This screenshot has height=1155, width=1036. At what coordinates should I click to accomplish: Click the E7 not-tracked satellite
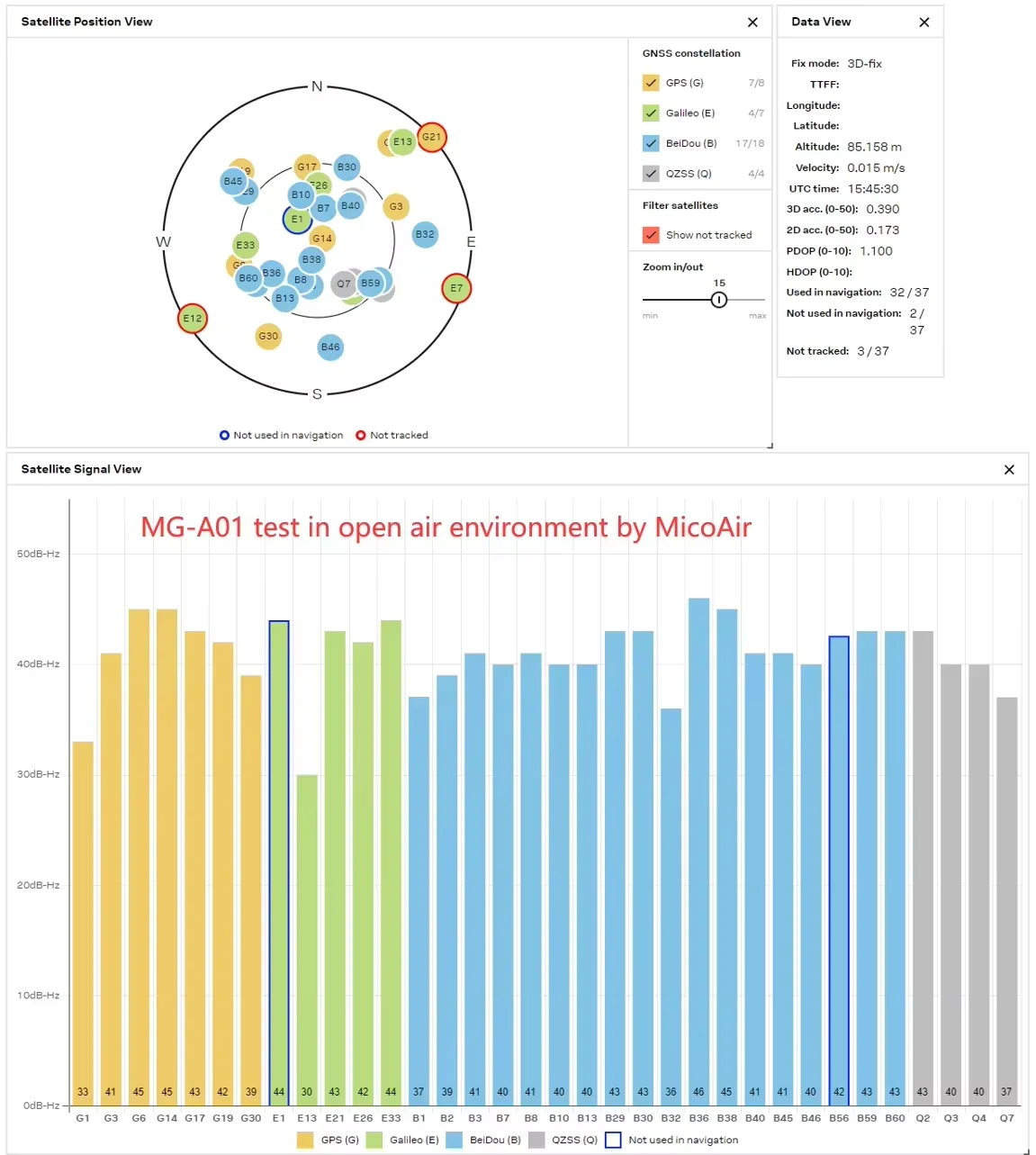[x=456, y=289]
